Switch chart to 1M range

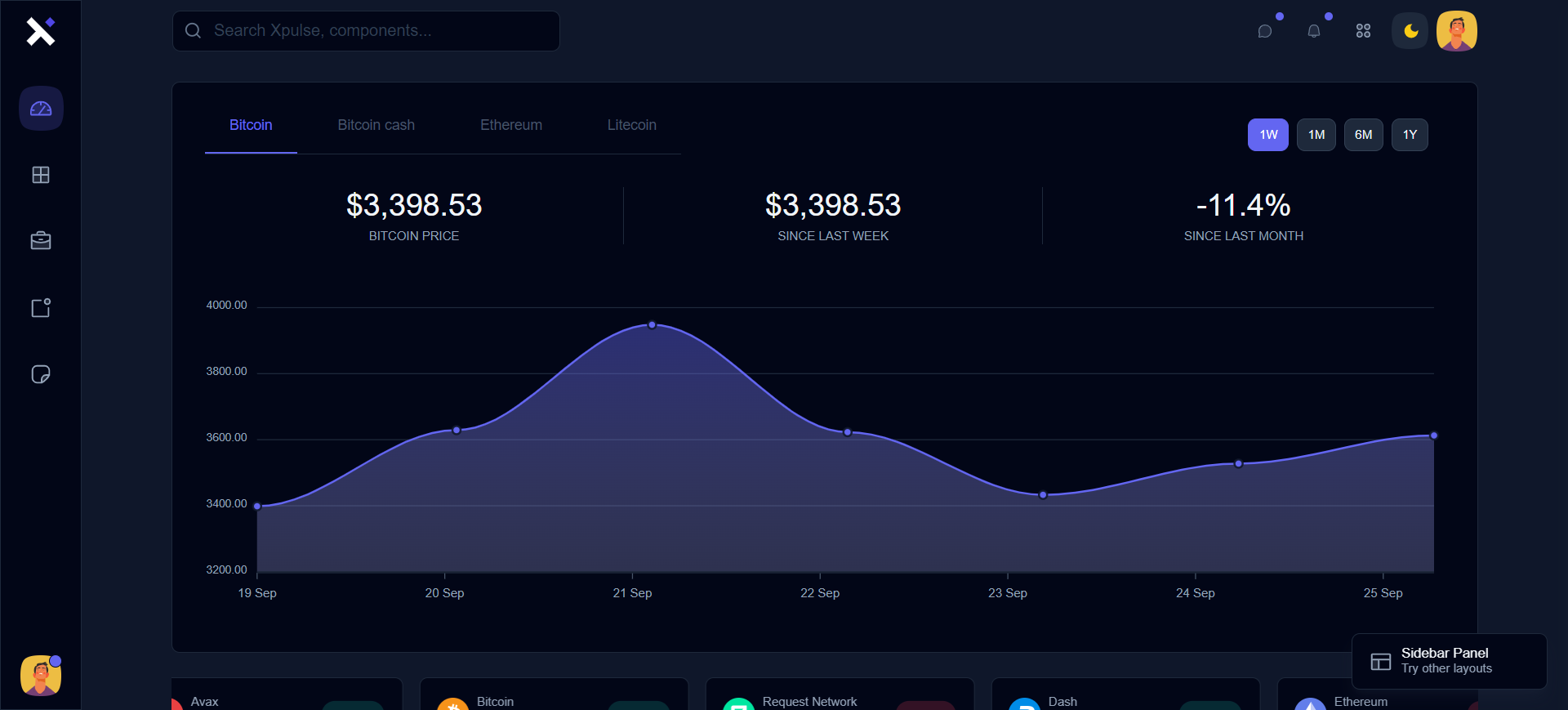(1316, 135)
